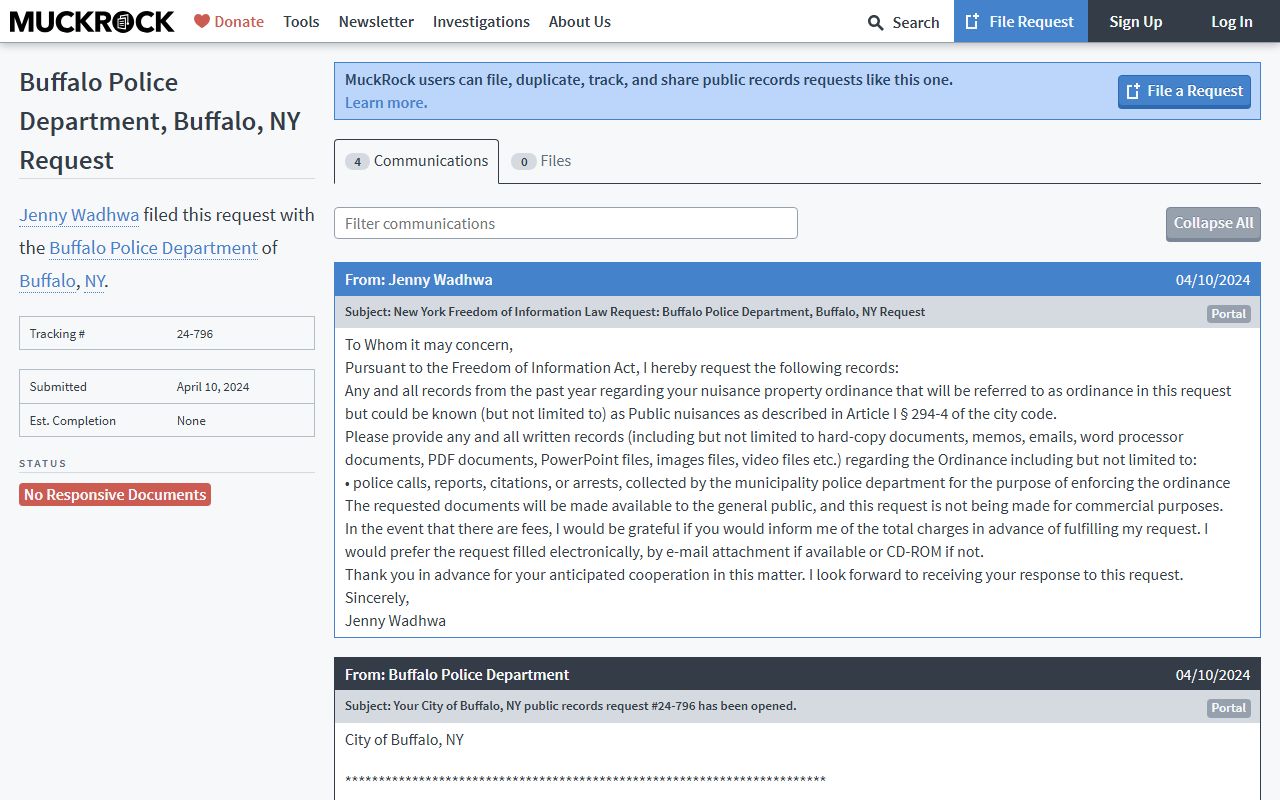The image size is (1280, 800).
Task: Click the Collapse All button
Action: click(x=1213, y=223)
